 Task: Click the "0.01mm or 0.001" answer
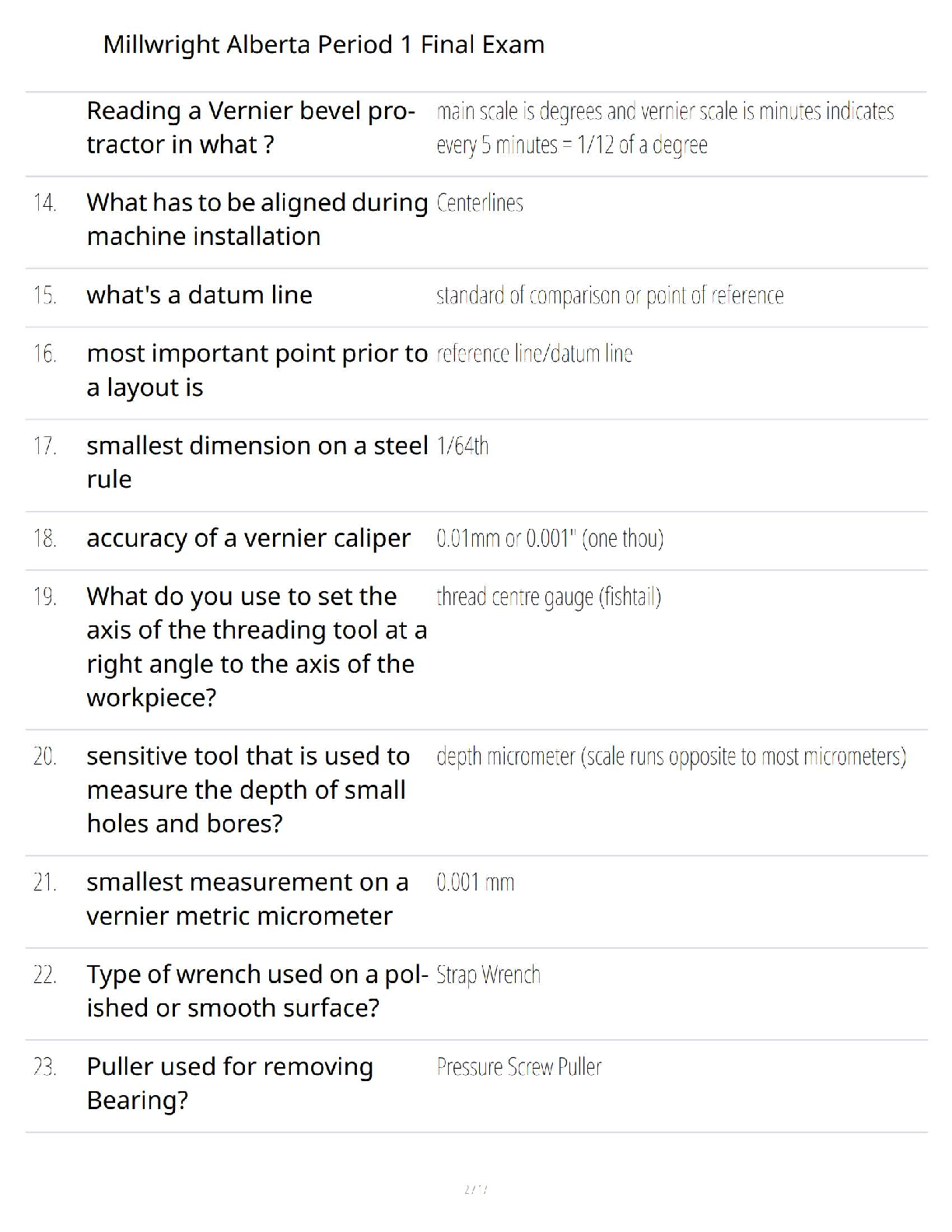550,538
